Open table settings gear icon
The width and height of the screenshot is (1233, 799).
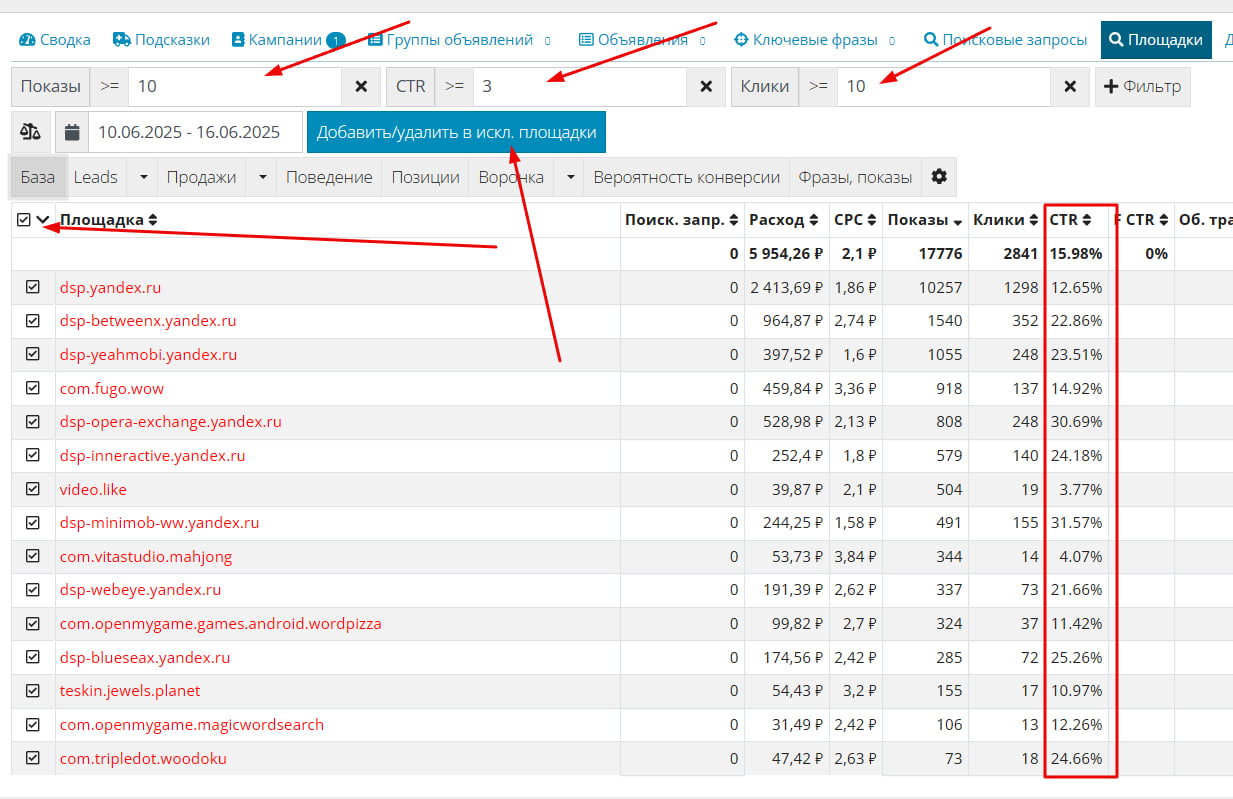(x=938, y=177)
